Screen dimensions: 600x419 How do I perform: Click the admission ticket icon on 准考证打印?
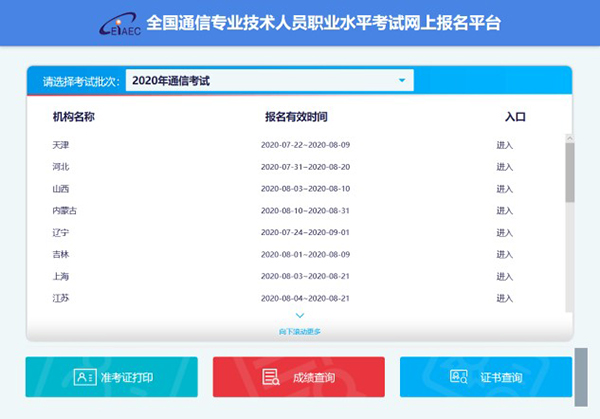pyautogui.click(x=85, y=377)
